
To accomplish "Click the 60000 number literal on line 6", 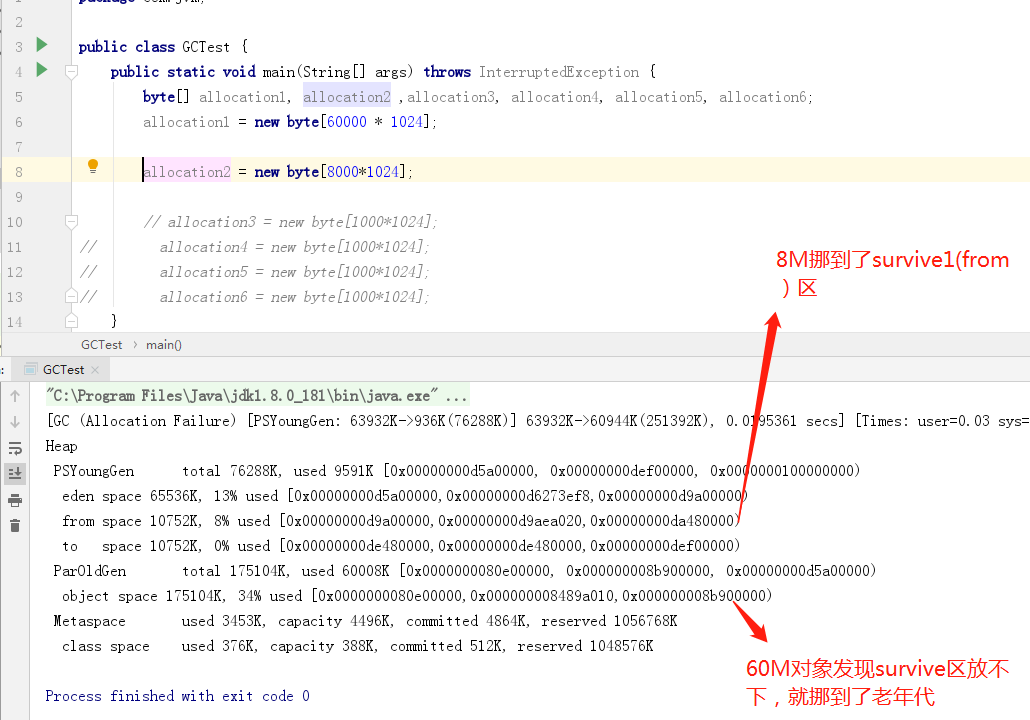I will pos(347,122).
